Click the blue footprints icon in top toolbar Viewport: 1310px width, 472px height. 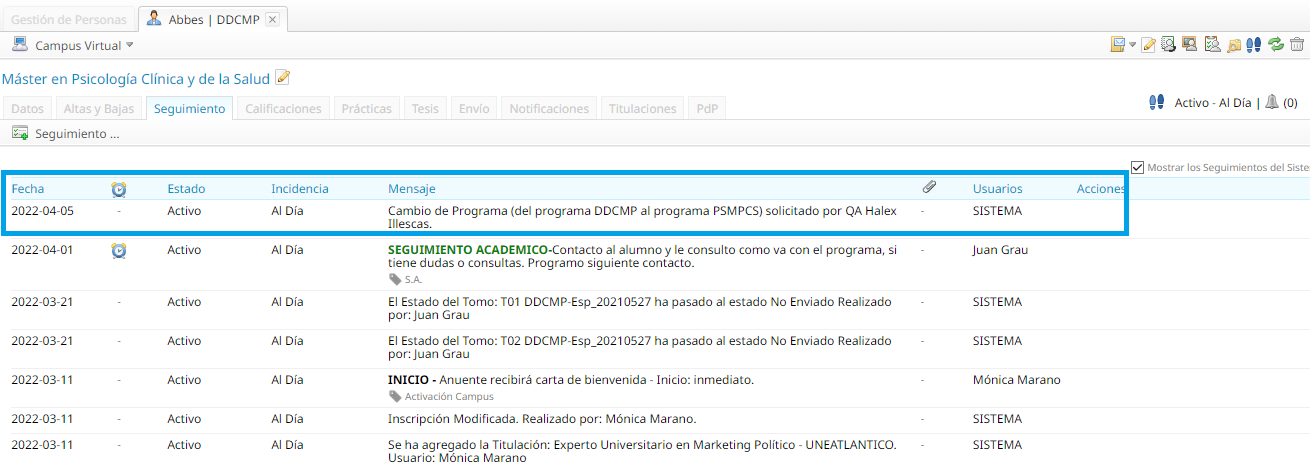(x=1255, y=45)
